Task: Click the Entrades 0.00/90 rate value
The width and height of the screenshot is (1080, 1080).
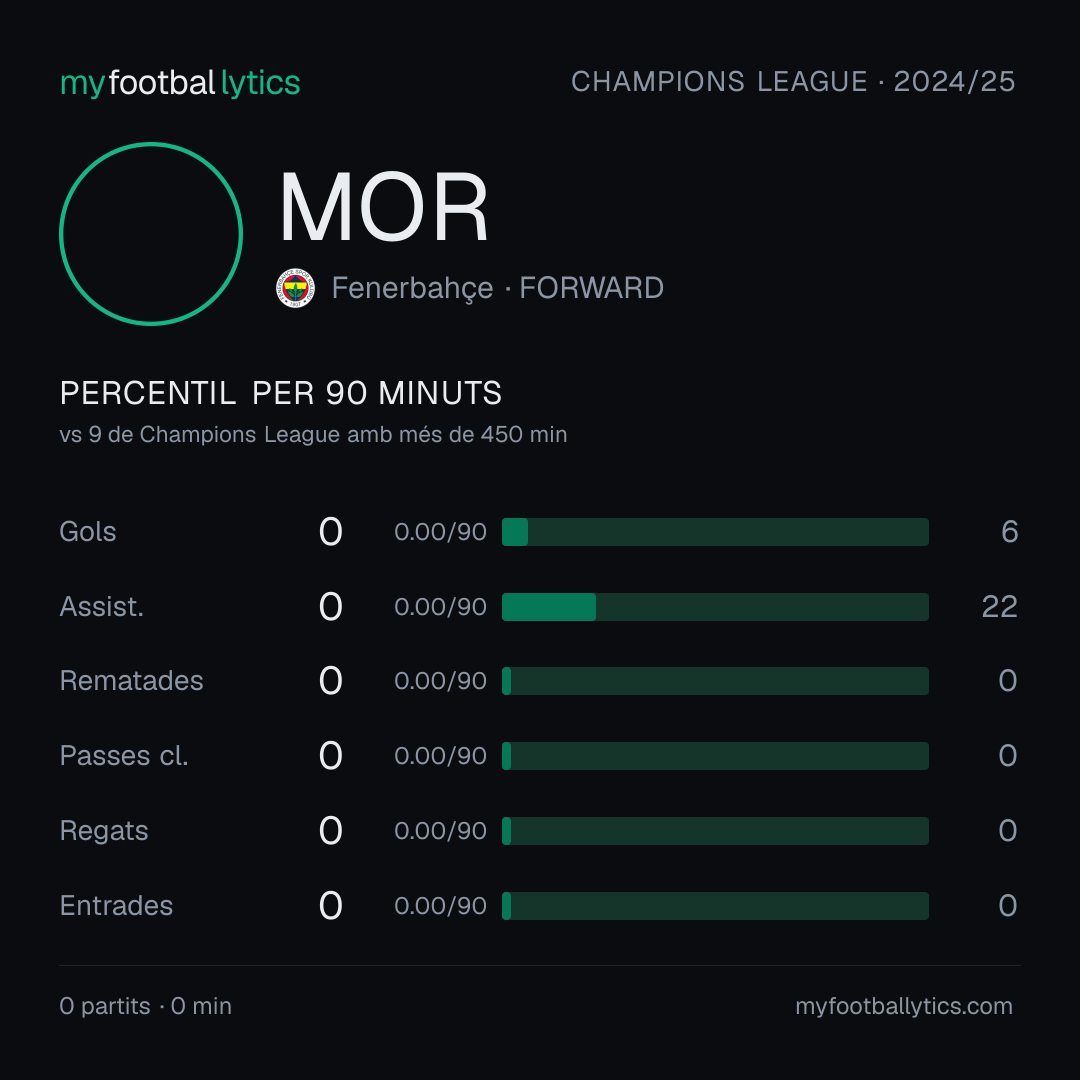Action: (x=440, y=906)
